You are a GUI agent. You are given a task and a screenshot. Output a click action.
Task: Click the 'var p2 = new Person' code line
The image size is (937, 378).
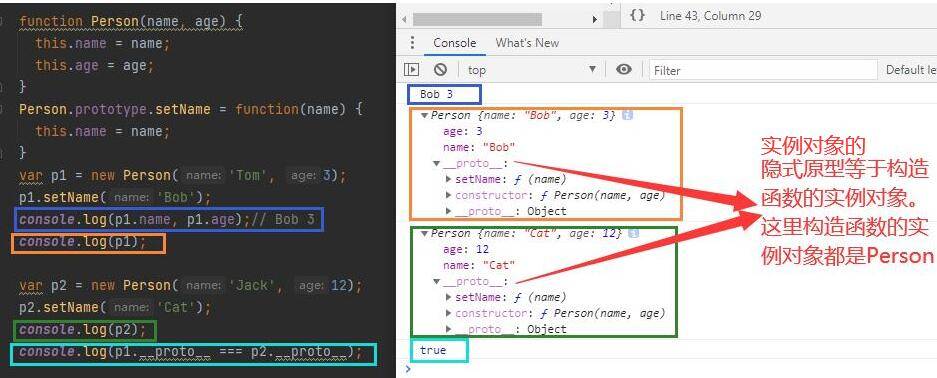(x=191, y=285)
